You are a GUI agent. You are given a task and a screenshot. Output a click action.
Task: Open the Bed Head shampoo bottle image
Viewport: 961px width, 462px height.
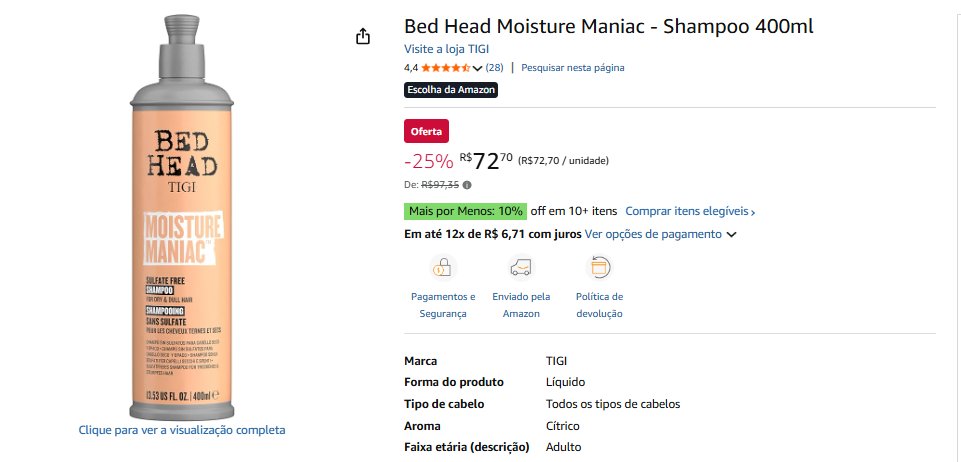(x=182, y=220)
